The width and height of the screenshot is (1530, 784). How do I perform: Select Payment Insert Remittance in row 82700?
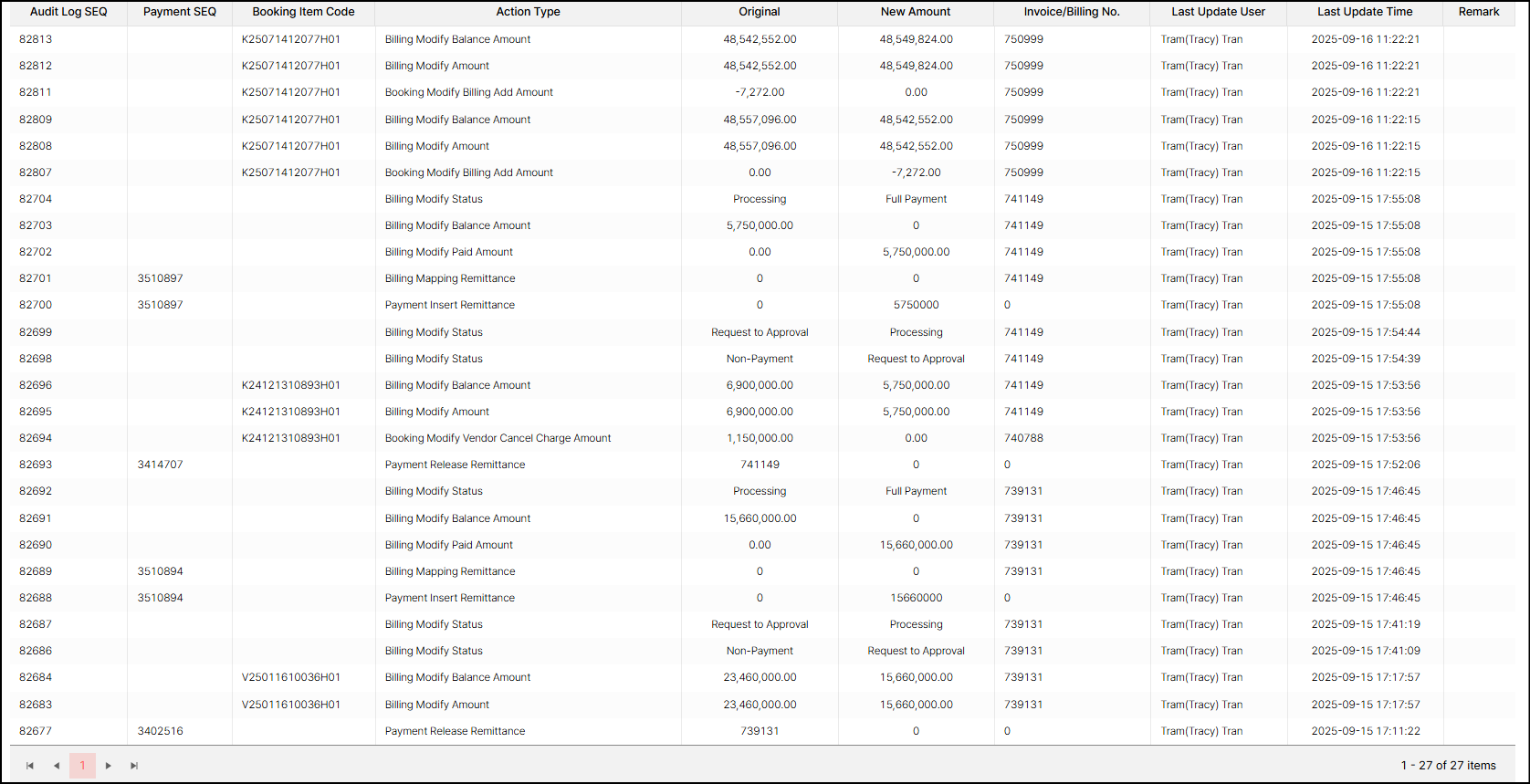pyautogui.click(x=450, y=305)
